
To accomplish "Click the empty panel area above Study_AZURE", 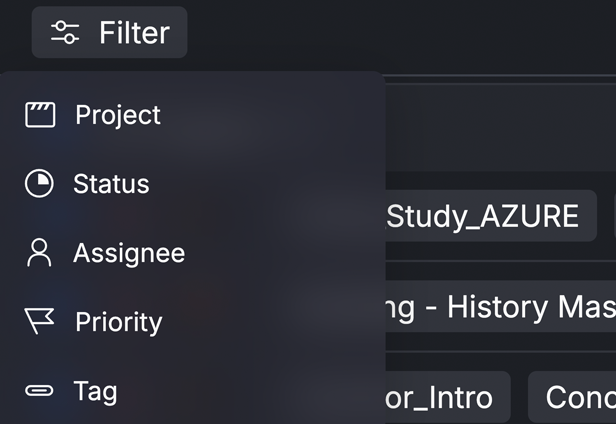I will pyautogui.click(x=501, y=128).
